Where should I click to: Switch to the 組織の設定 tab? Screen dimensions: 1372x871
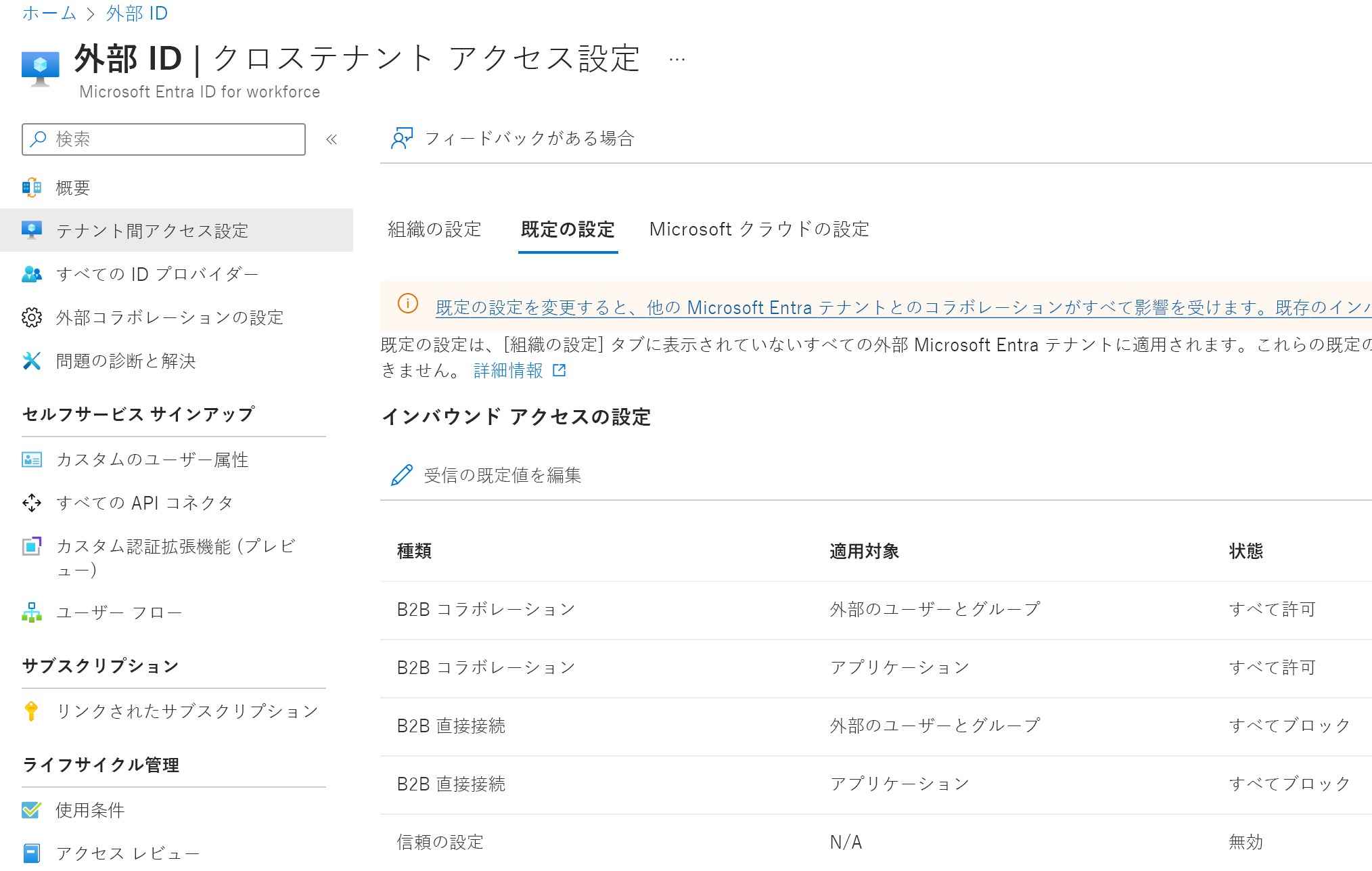coord(434,229)
